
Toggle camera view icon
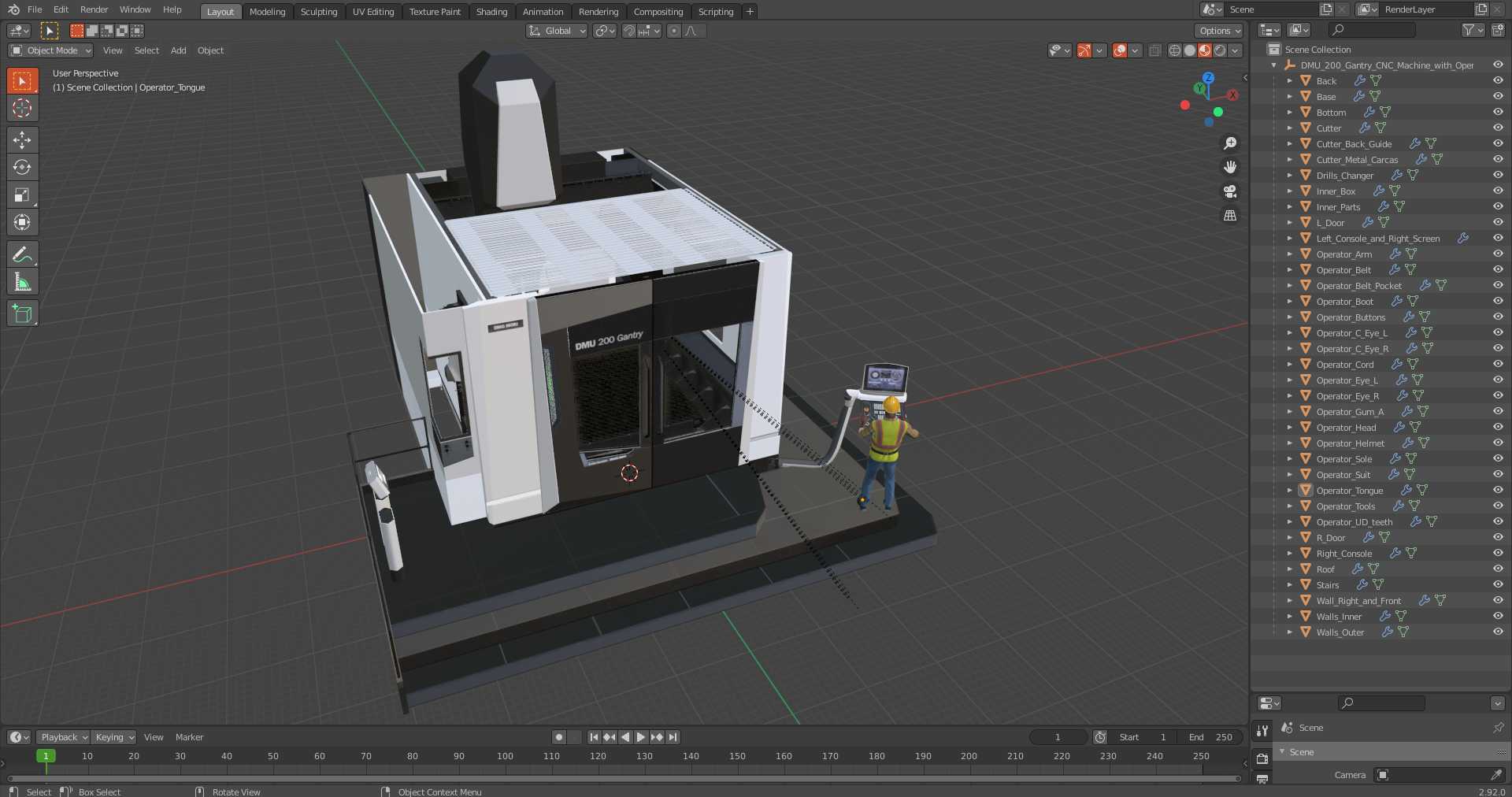click(1229, 191)
